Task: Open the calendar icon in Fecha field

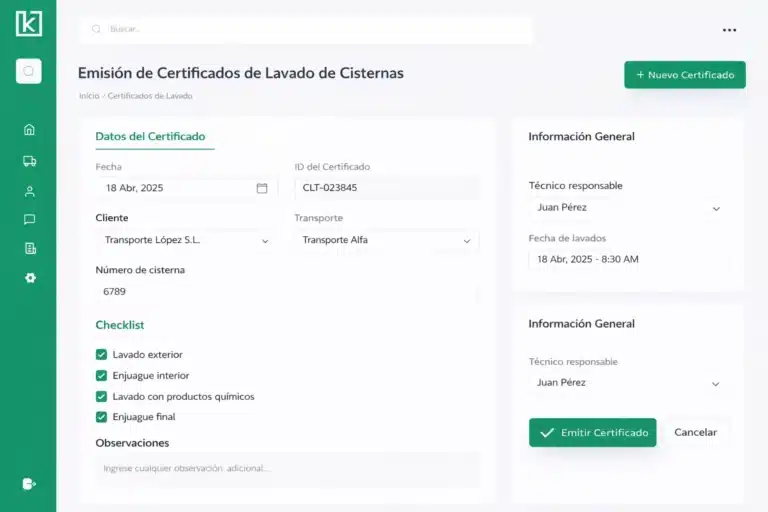Action: [x=262, y=188]
